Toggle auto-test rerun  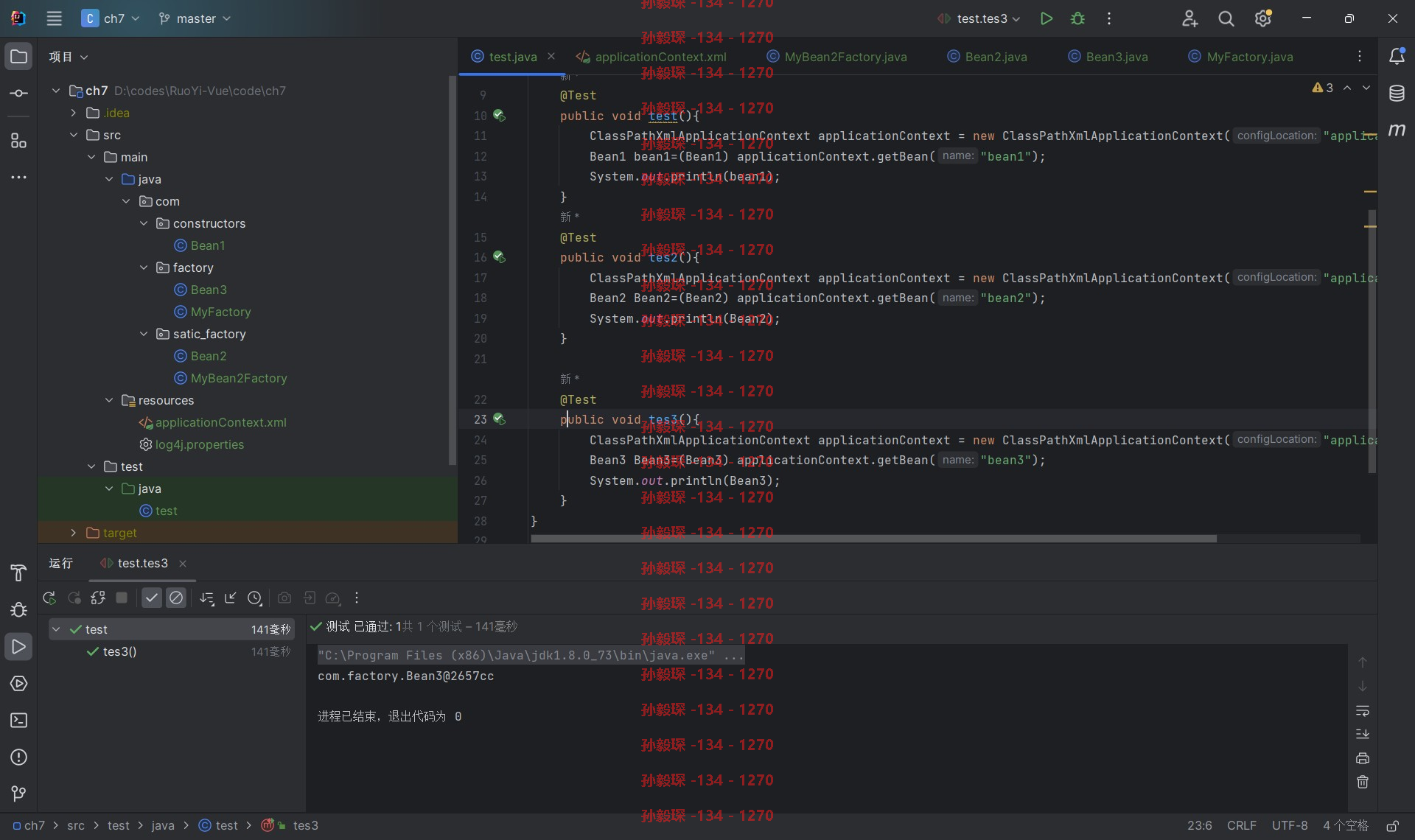[x=98, y=598]
